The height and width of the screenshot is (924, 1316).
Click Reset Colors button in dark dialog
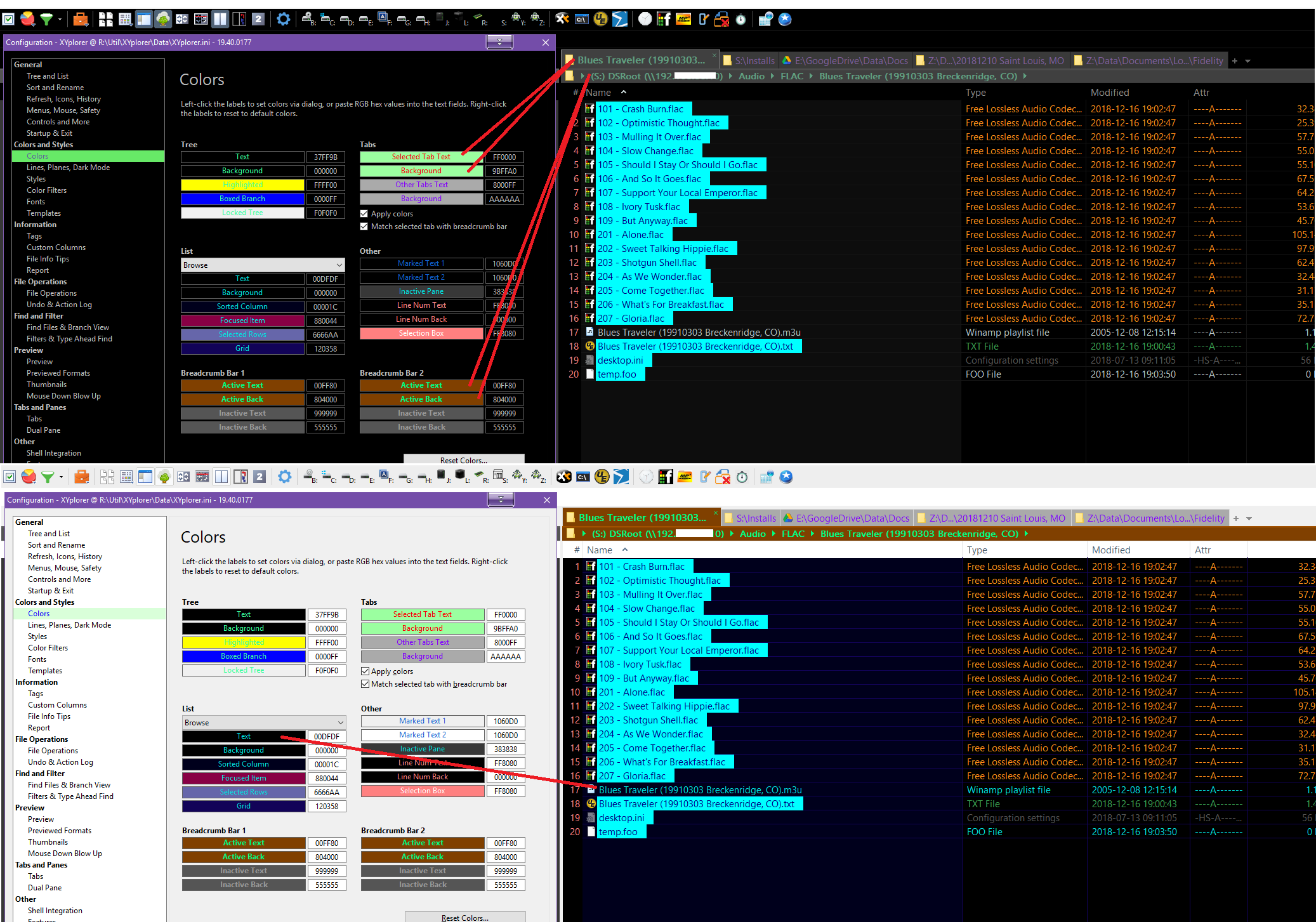pos(464,459)
